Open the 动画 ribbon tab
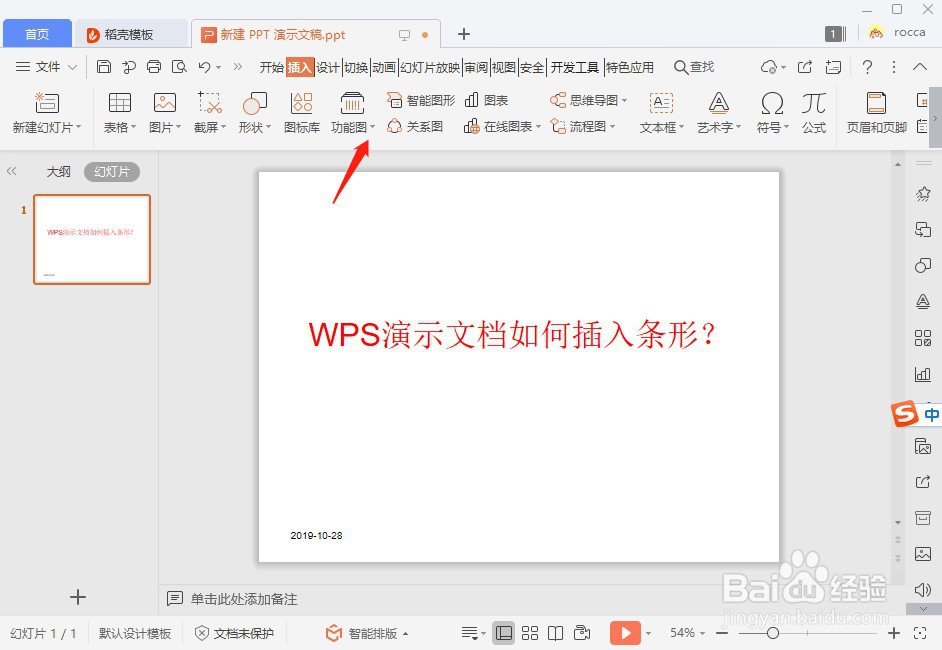942x650 pixels. tap(383, 67)
